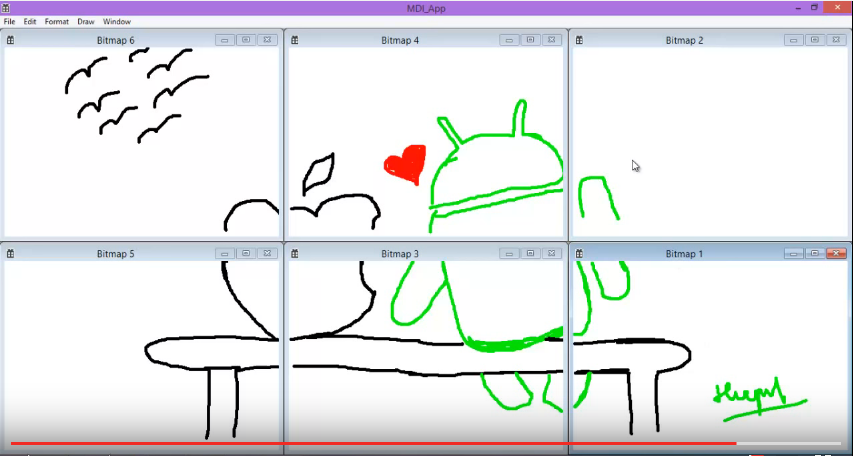Minimize the Bitmap 4 child window
Screen dimensions: 853x456
(x=509, y=40)
